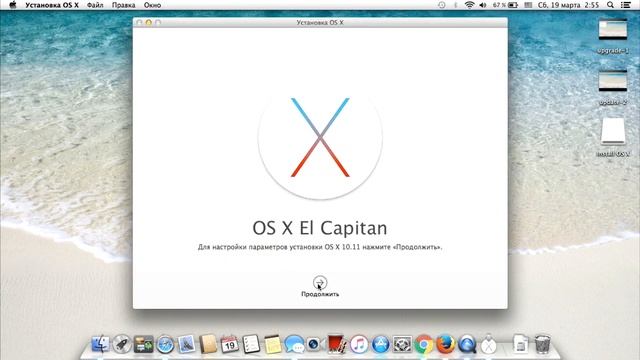The height and width of the screenshot is (360, 640).
Task: Launch iTunes music note icon
Action: tap(359, 344)
